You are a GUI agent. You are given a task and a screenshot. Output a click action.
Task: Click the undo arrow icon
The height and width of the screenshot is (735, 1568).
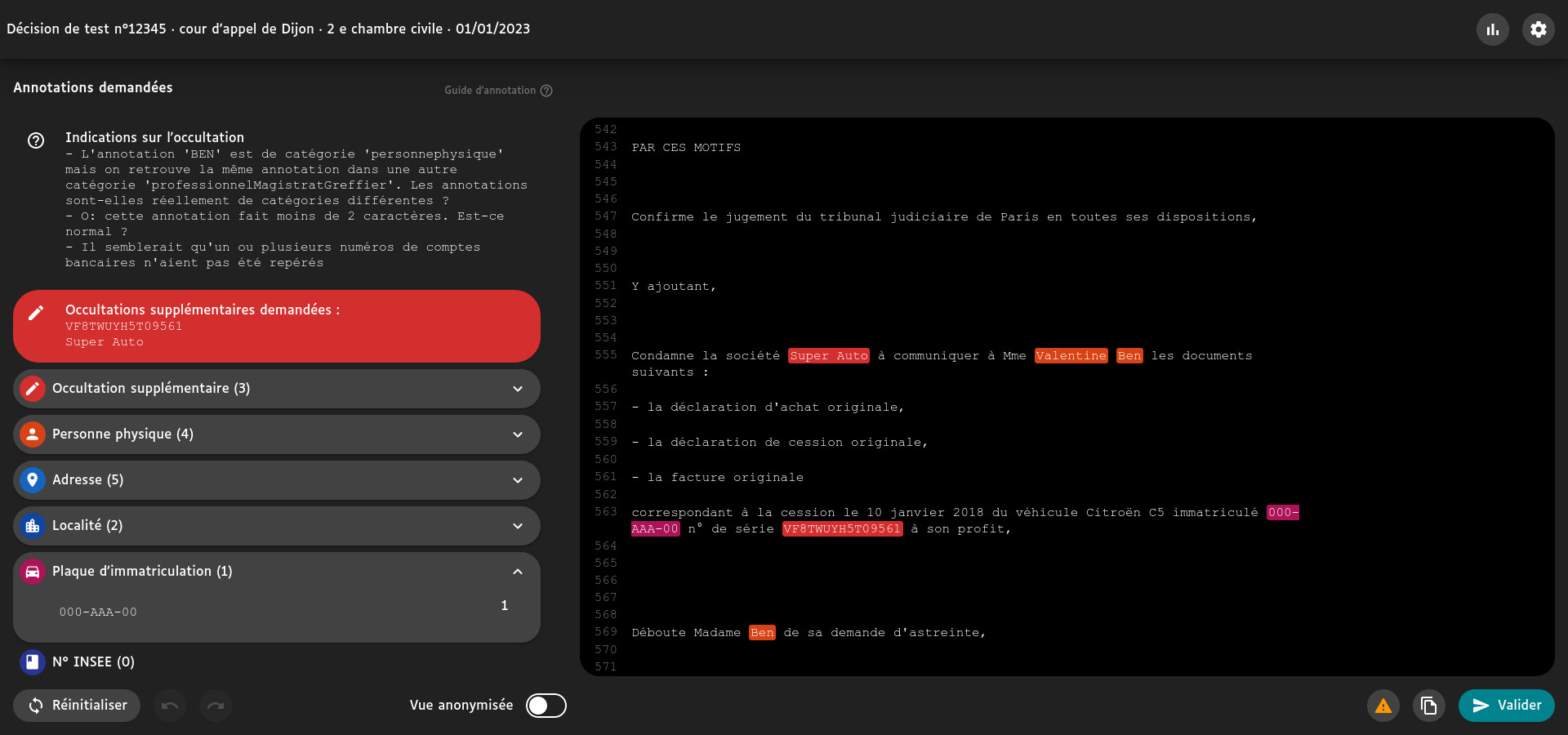point(170,706)
